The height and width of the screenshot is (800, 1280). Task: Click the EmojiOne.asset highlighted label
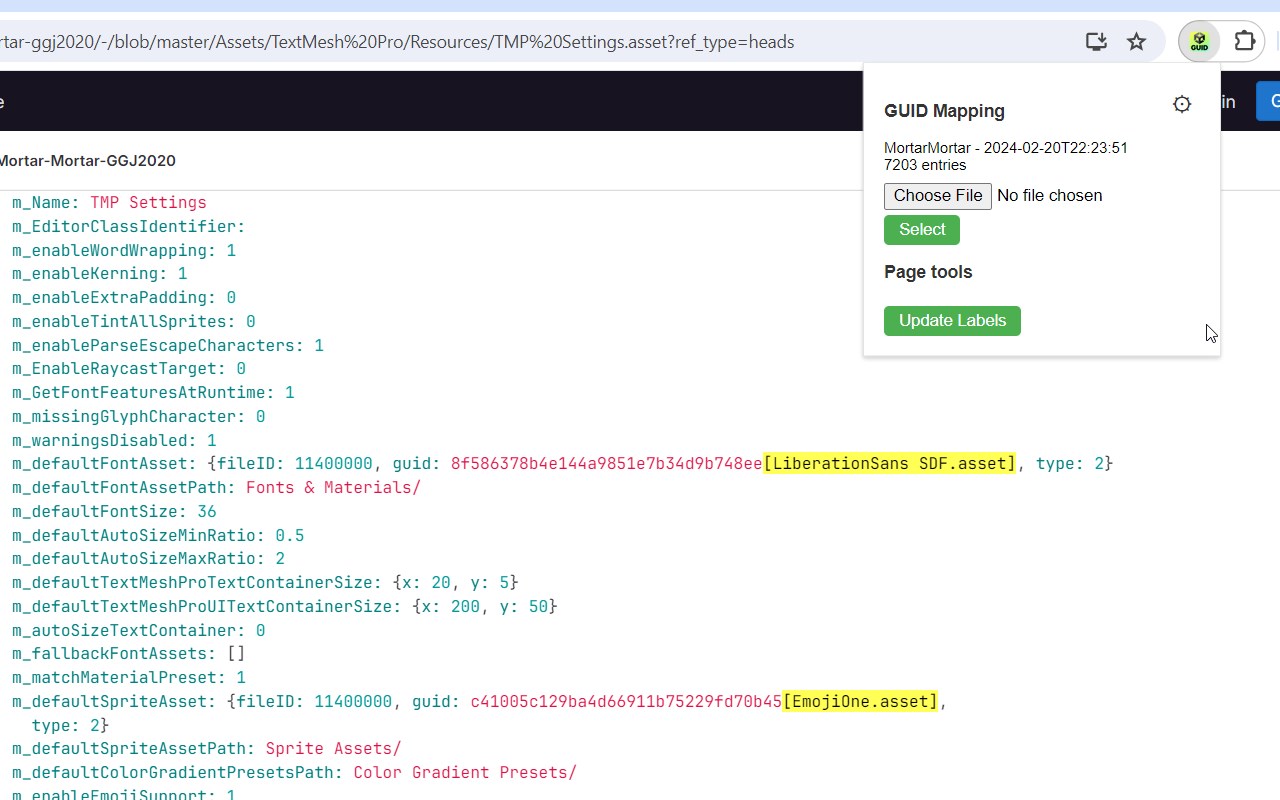[x=861, y=702]
